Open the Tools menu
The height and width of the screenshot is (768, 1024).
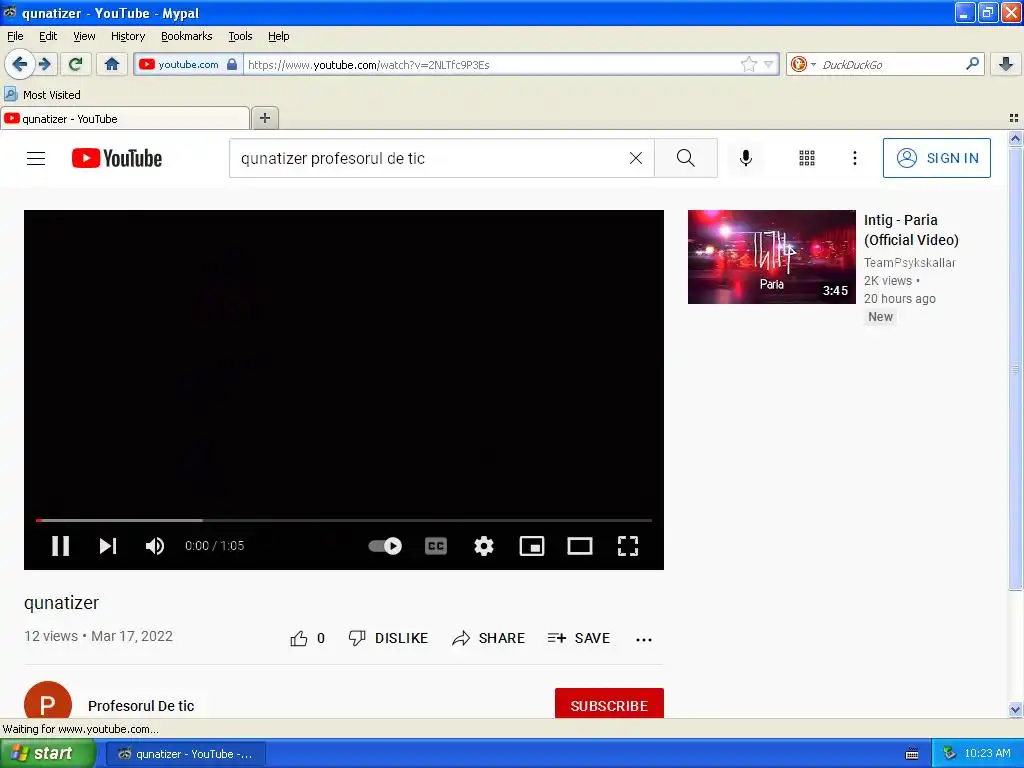pos(240,36)
